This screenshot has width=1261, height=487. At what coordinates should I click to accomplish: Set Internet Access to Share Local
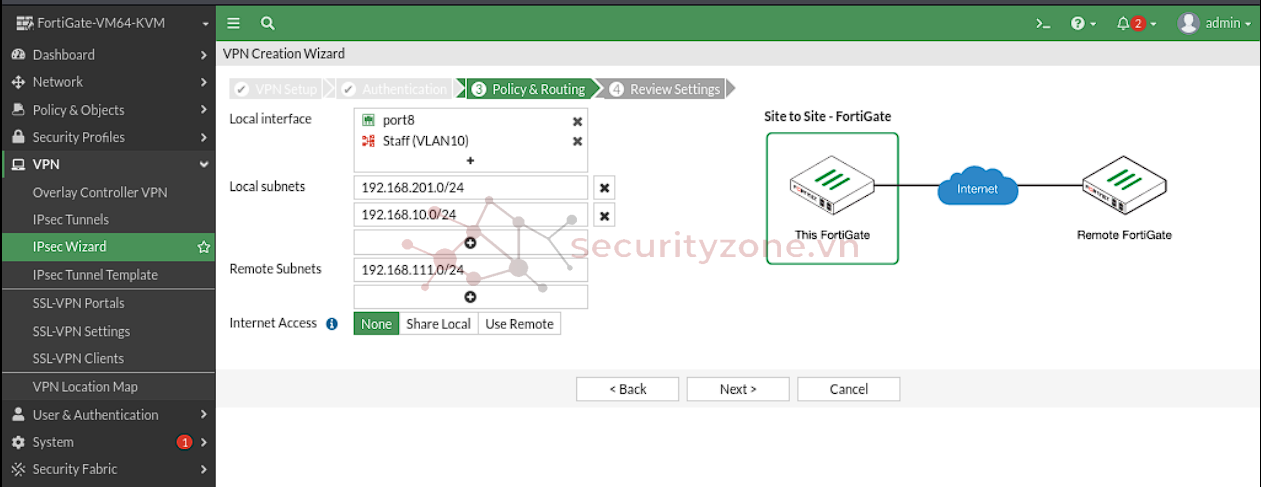point(438,324)
